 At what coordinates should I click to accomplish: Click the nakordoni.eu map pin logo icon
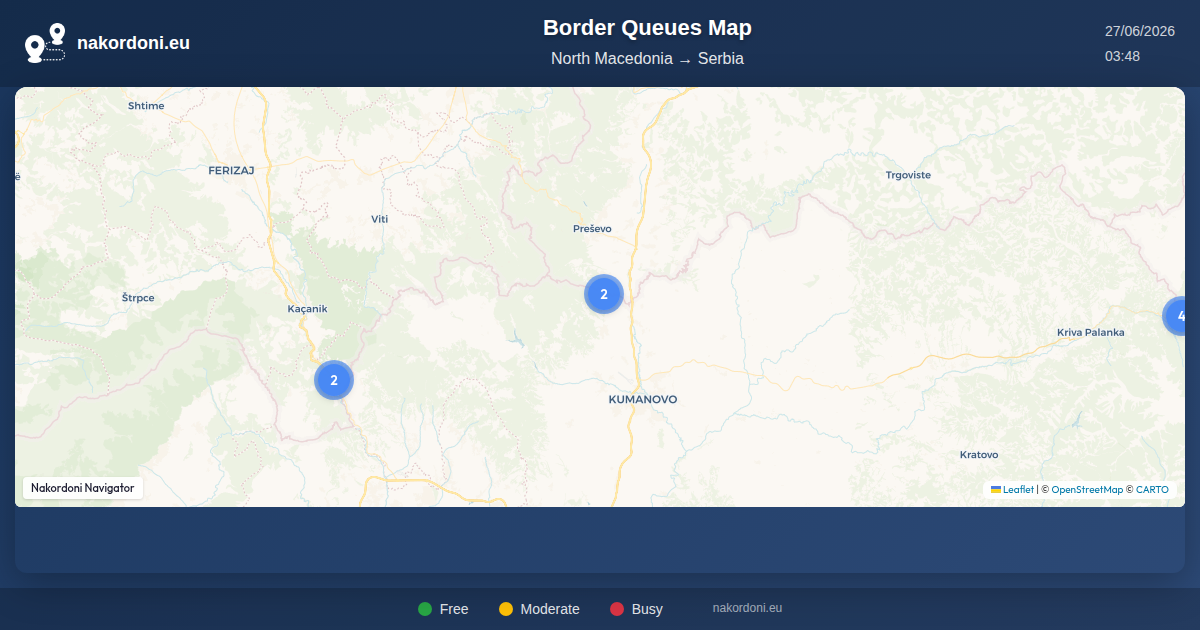(x=45, y=43)
